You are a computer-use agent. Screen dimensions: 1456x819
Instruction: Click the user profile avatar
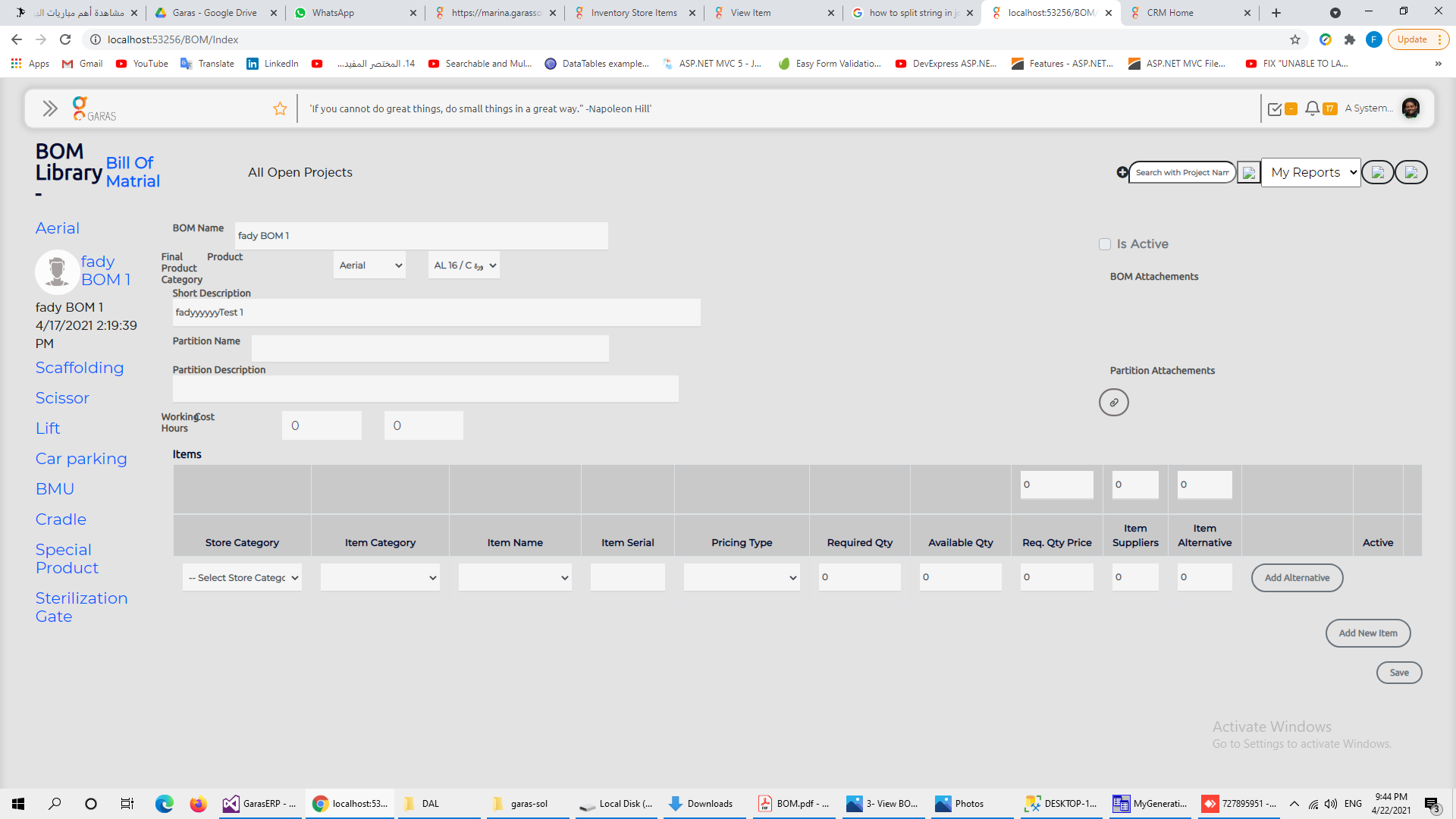1410,108
